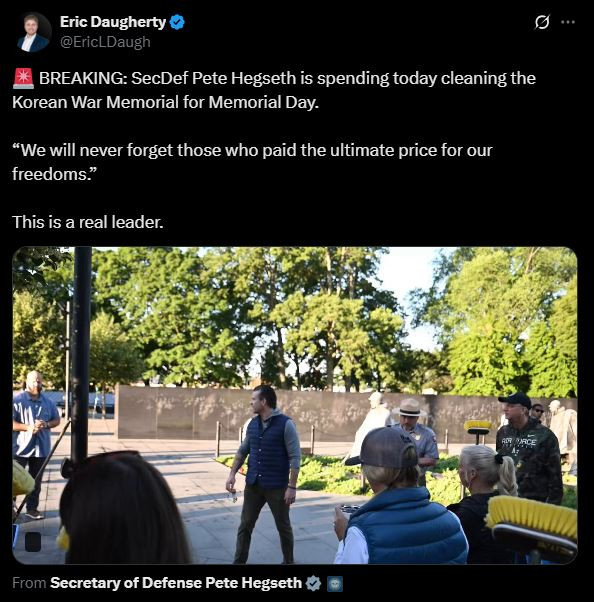Viewport: 594px width, 602px height.
Task: Play the Korean War Memorial video
Action: [x=295, y=405]
